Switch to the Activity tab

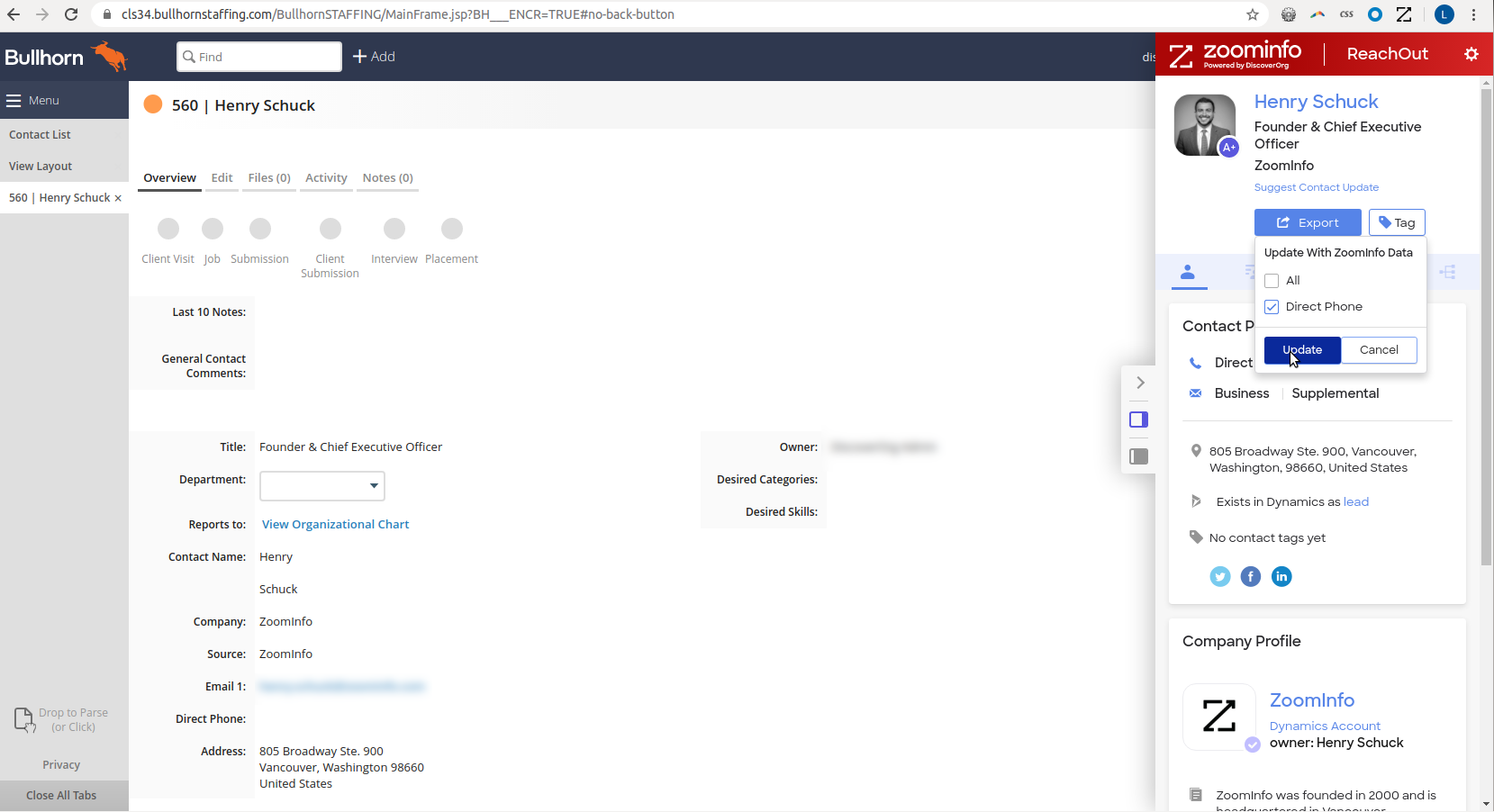326,178
